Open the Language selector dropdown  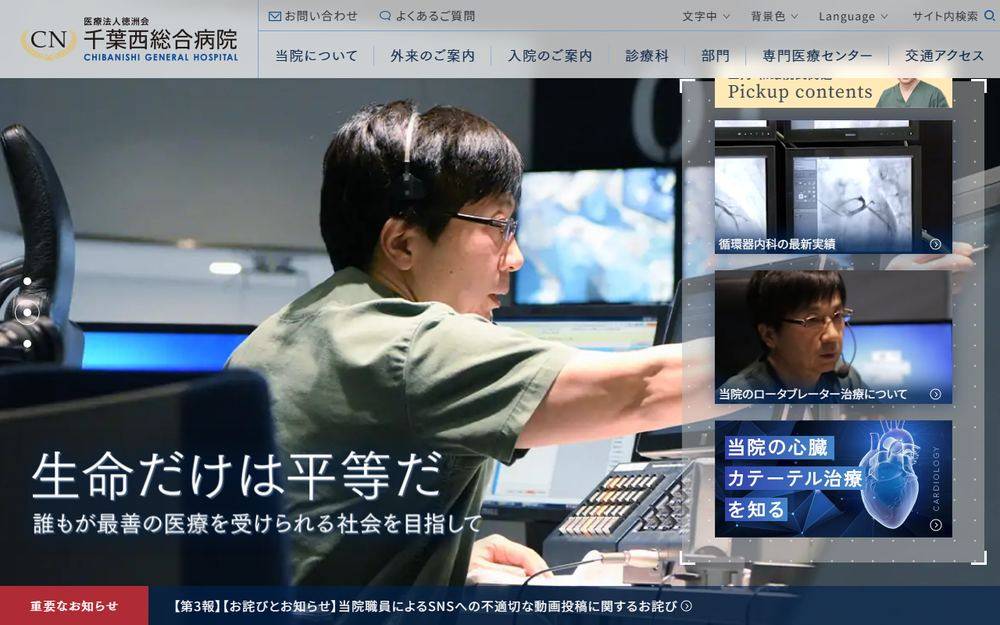853,17
